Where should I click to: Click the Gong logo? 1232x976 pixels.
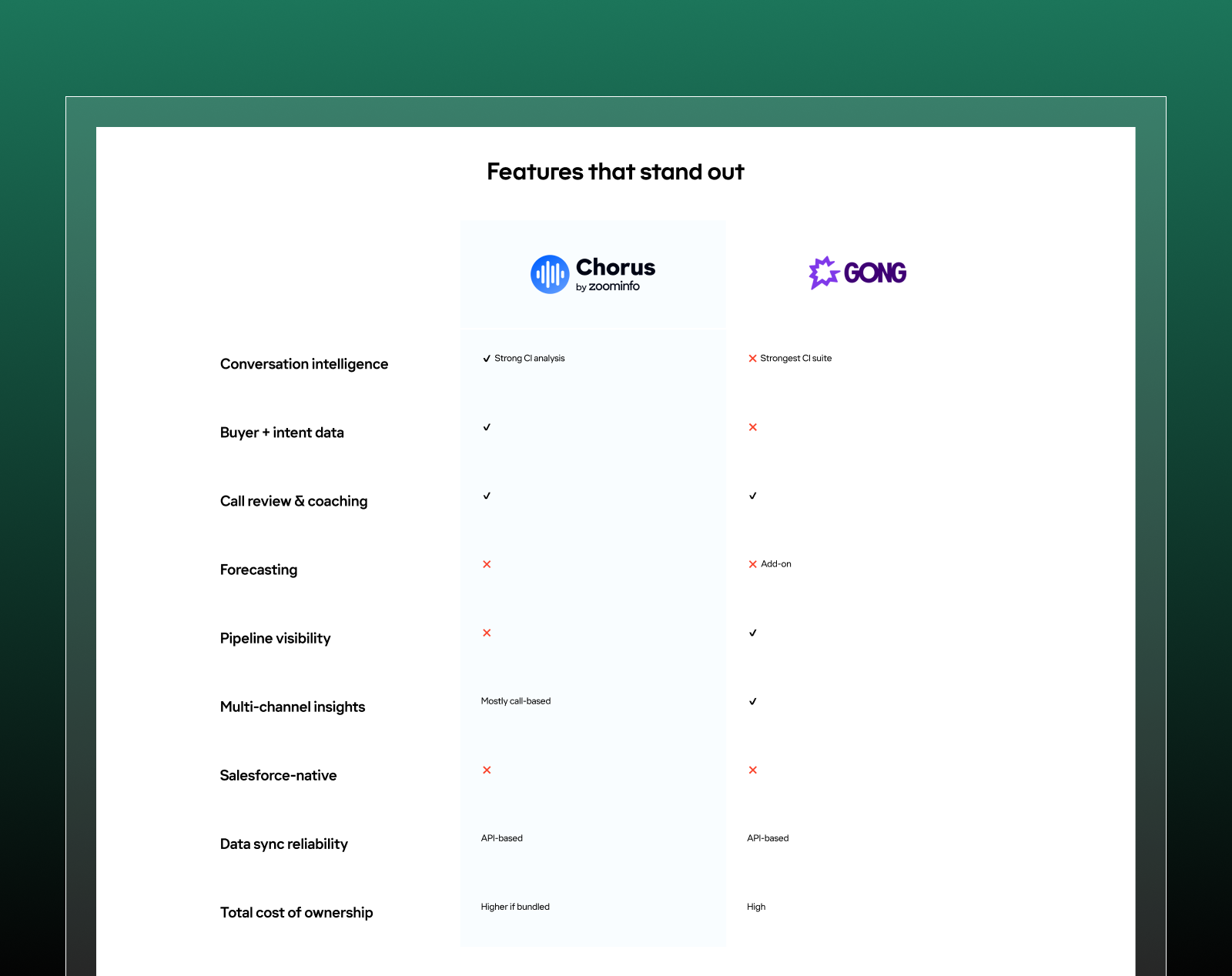point(858,272)
